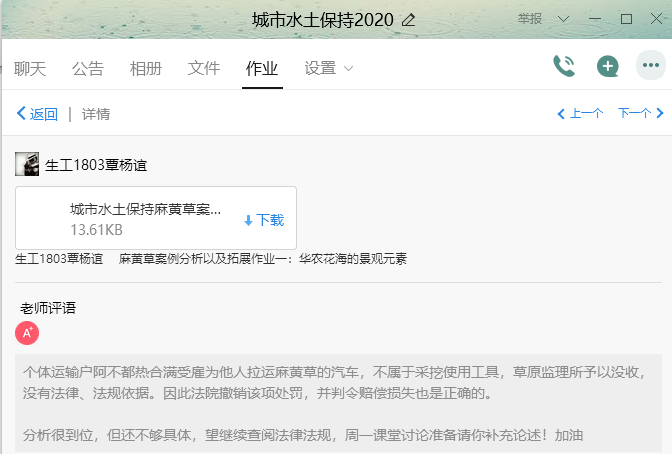The height and width of the screenshot is (454, 672).
Task: Go to previous submission with 上一个
Action: 580,114
